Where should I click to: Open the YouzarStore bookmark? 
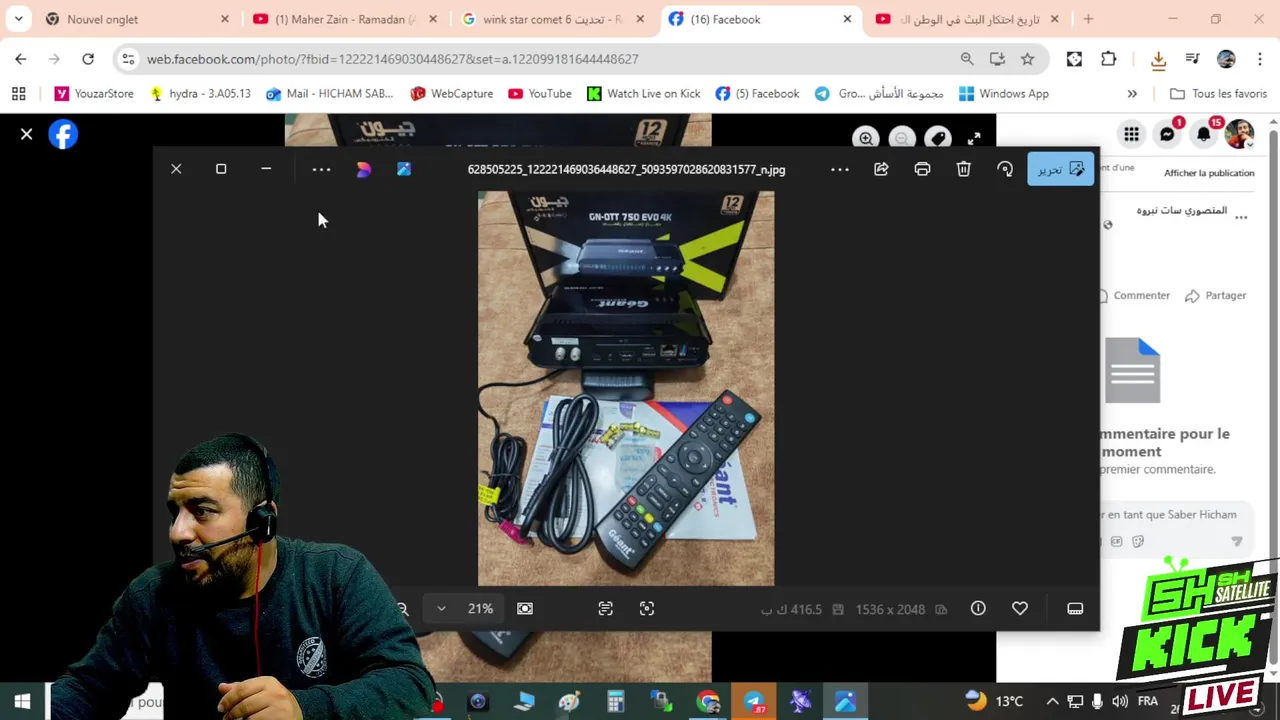click(94, 93)
